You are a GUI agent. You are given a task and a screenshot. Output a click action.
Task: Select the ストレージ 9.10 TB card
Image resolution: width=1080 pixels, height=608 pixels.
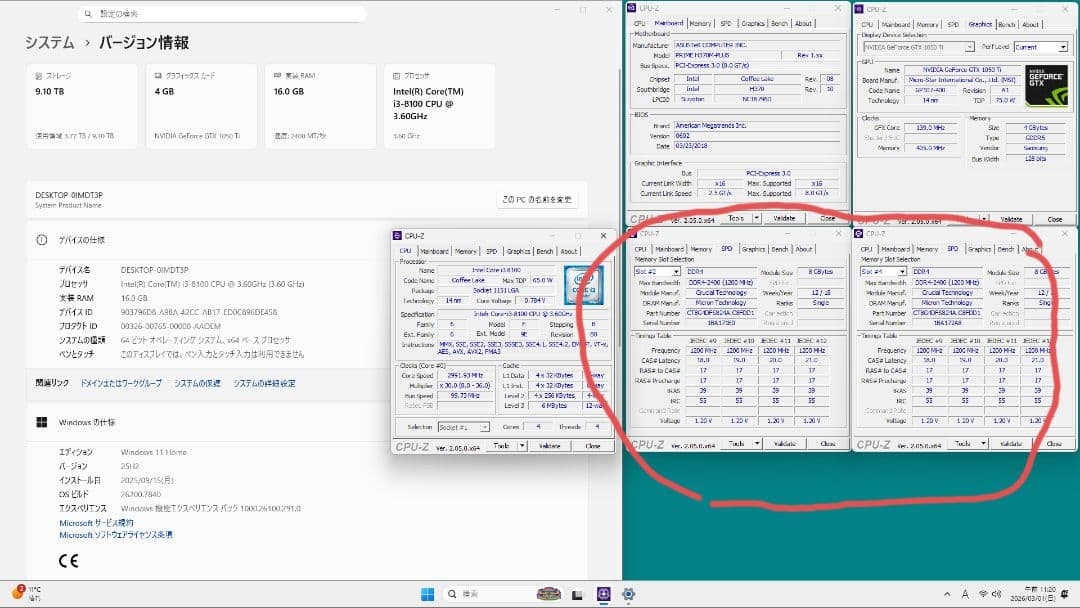(82, 106)
